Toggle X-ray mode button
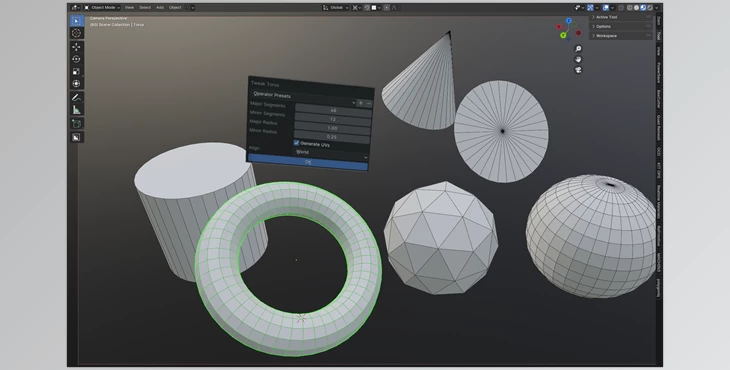 click(x=621, y=7)
